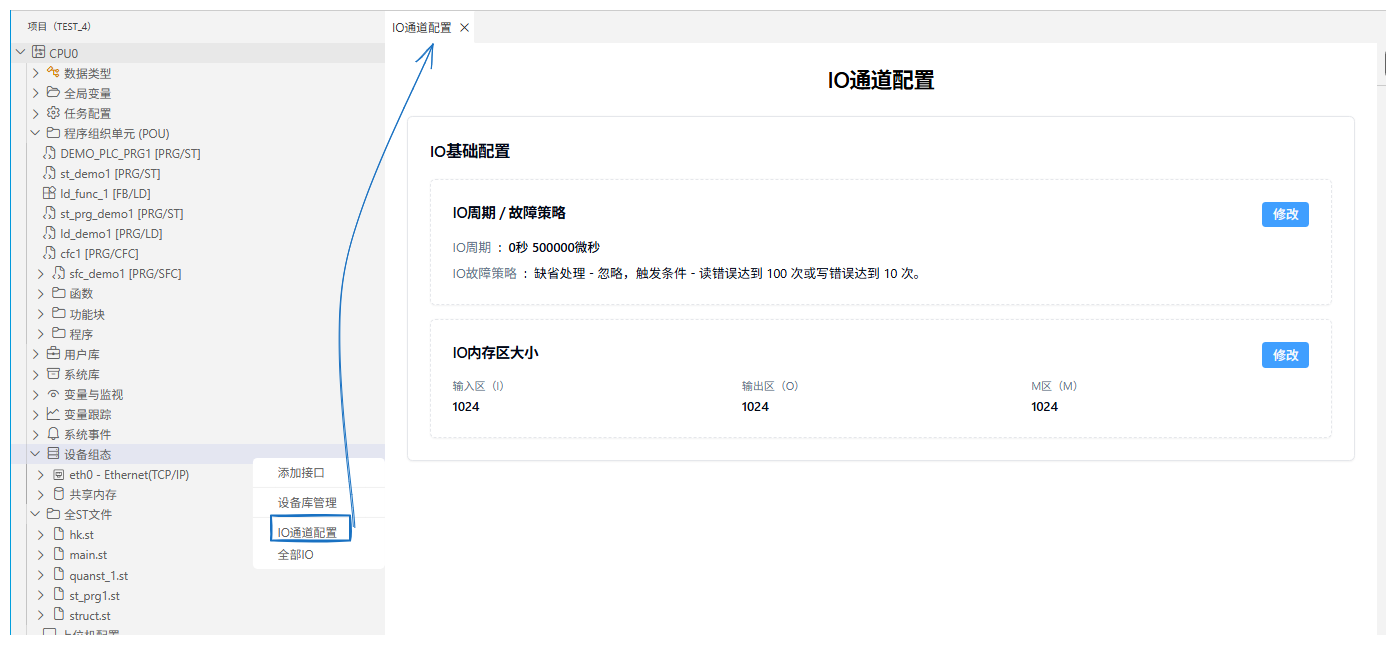This screenshot has height=645, width=1396.
Task: Click the 全局变量 folder icon
Action: [x=53, y=92]
